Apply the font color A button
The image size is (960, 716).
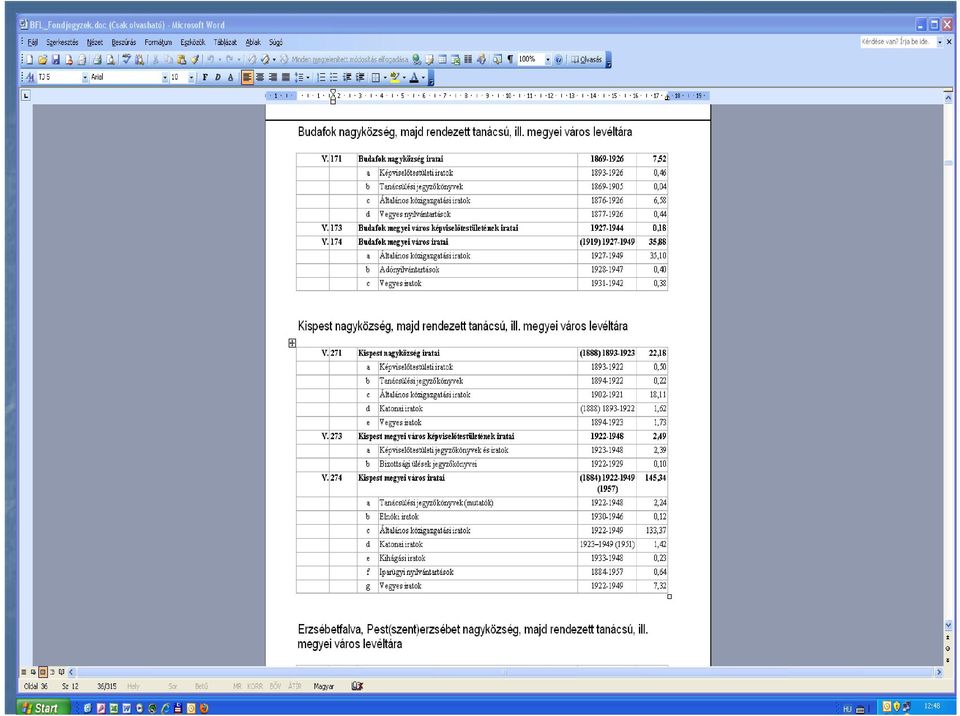pos(414,77)
